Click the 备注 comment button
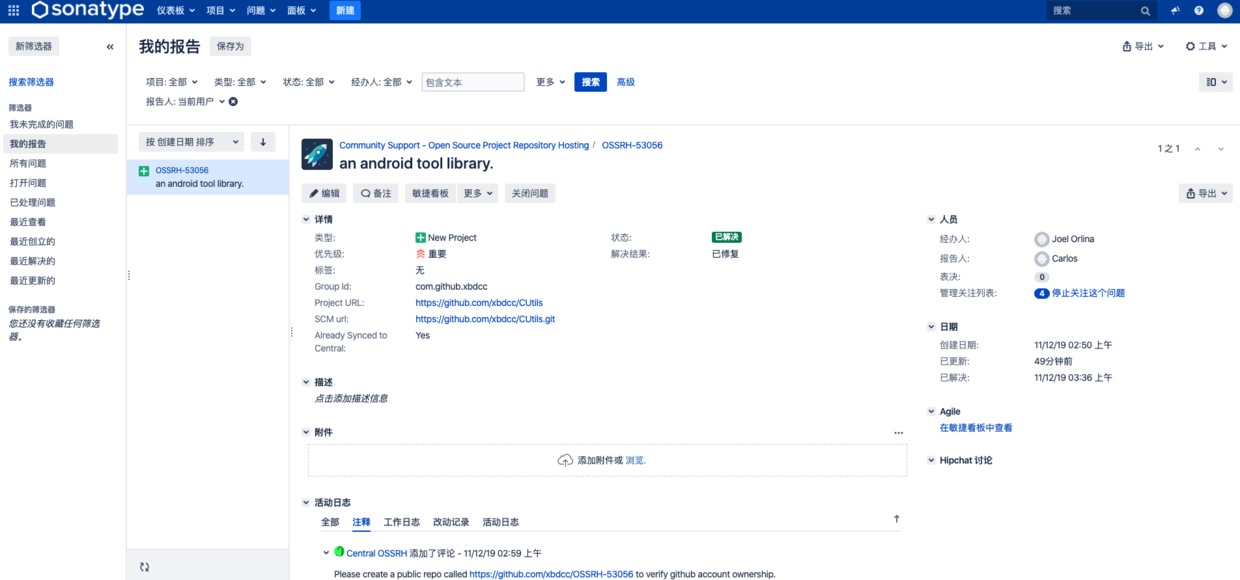The image size is (1240, 580). click(x=376, y=194)
